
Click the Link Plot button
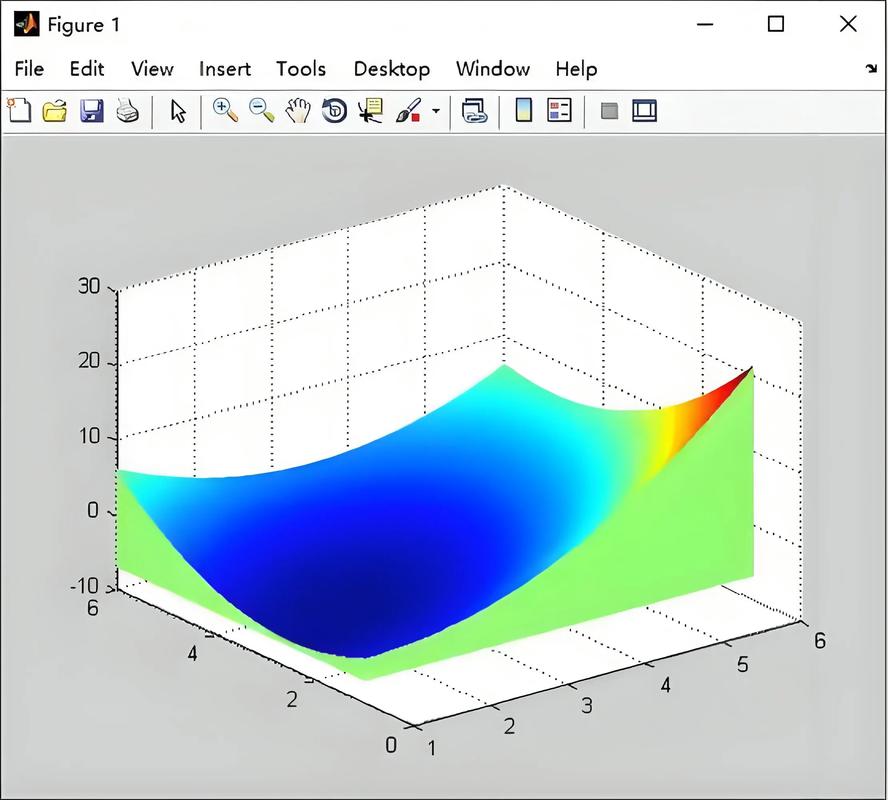(x=474, y=111)
